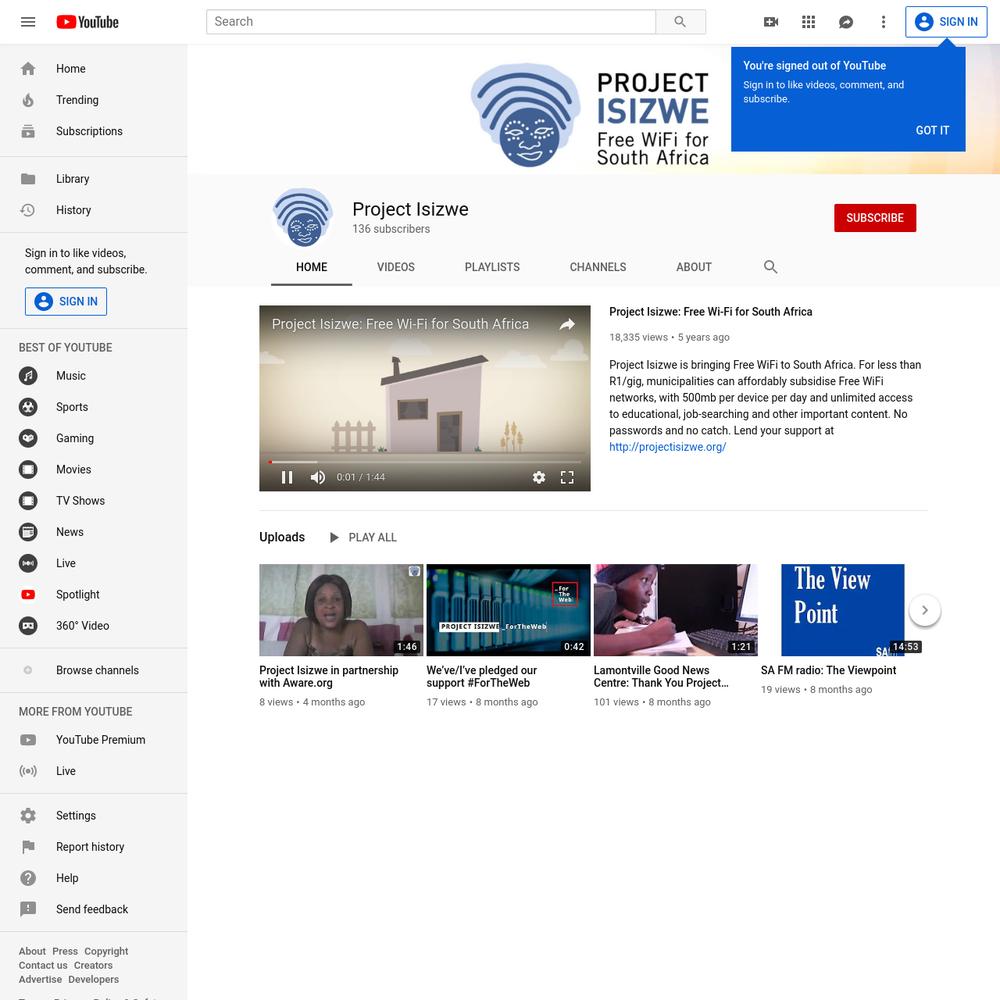Click SIGN IN in the sidebar
The image size is (1000, 1000).
[66, 302]
